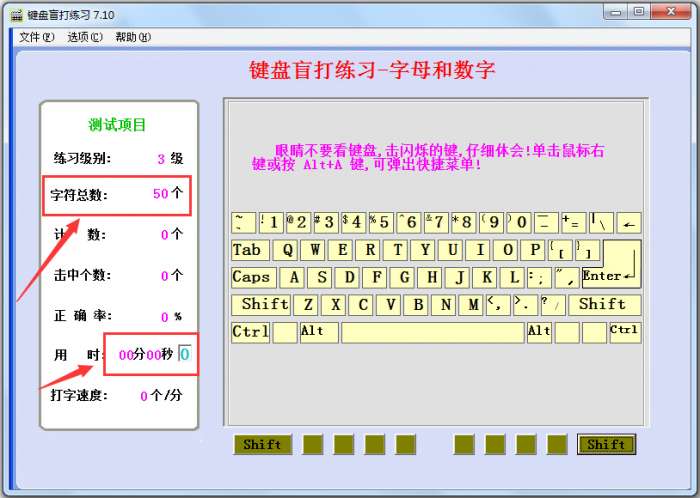Click the B key on the virtual keyboard
The image size is (700, 498).
point(418,305)
